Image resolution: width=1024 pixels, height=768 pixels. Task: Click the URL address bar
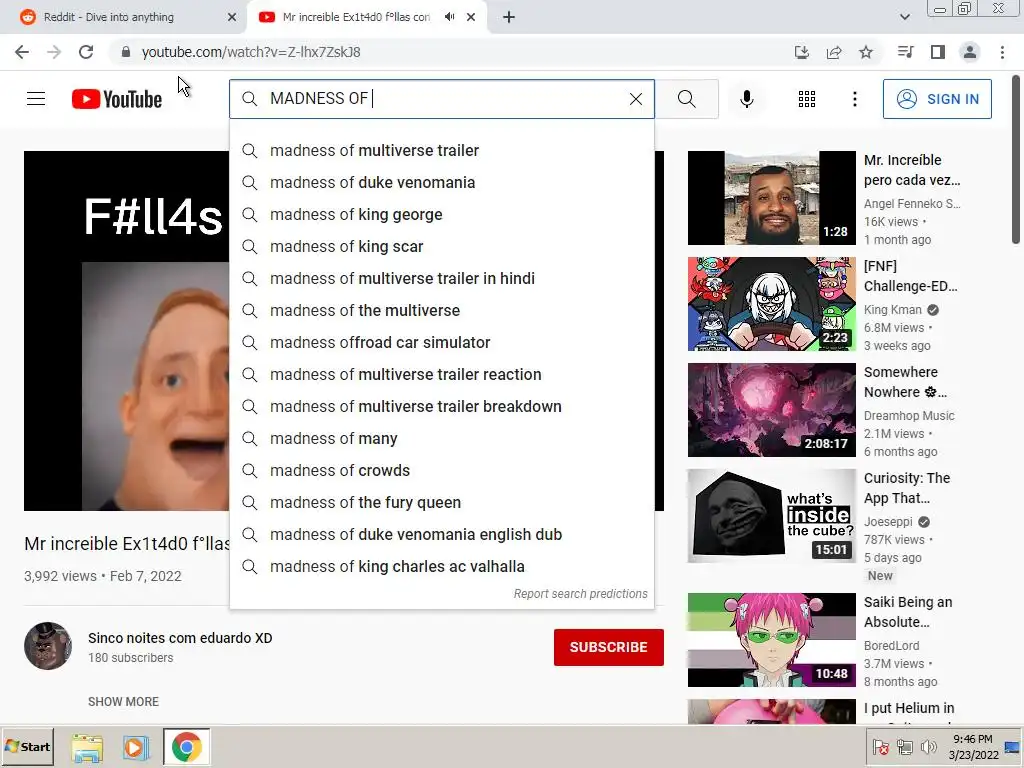(x=451, y=52)
